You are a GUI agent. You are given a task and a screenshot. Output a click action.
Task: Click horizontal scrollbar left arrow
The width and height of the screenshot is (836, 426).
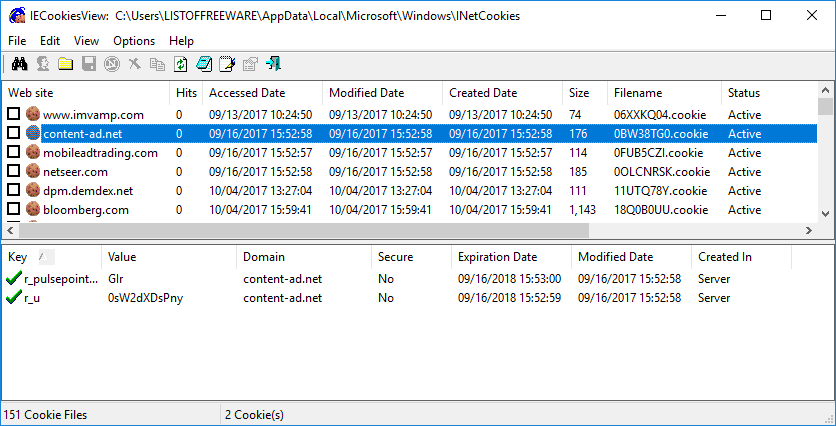tap(10, 230)
